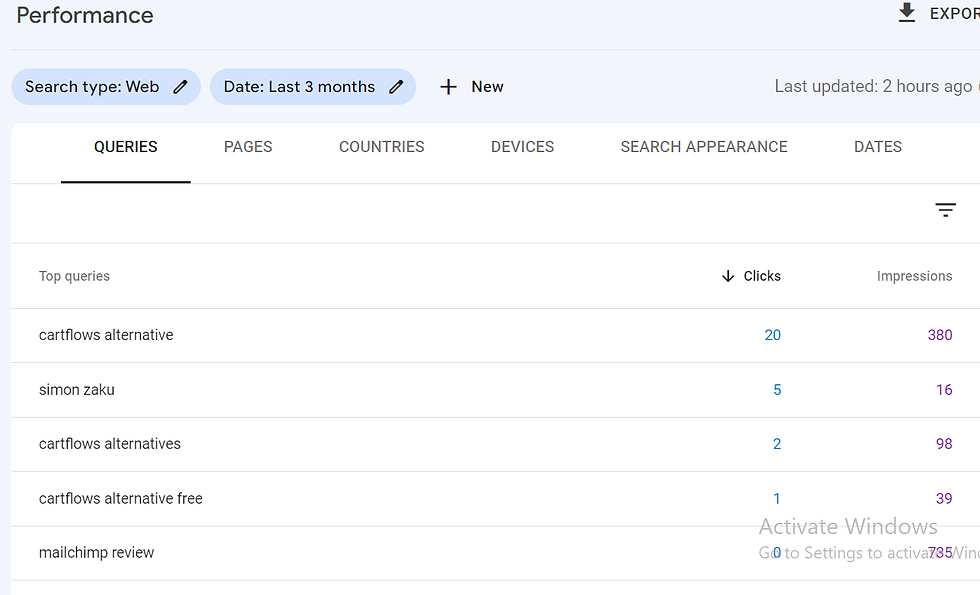The height and width of the screenshot is (595, 980).
Task: Toggle sorting by the Impressions column
Action: coord(914,276)
